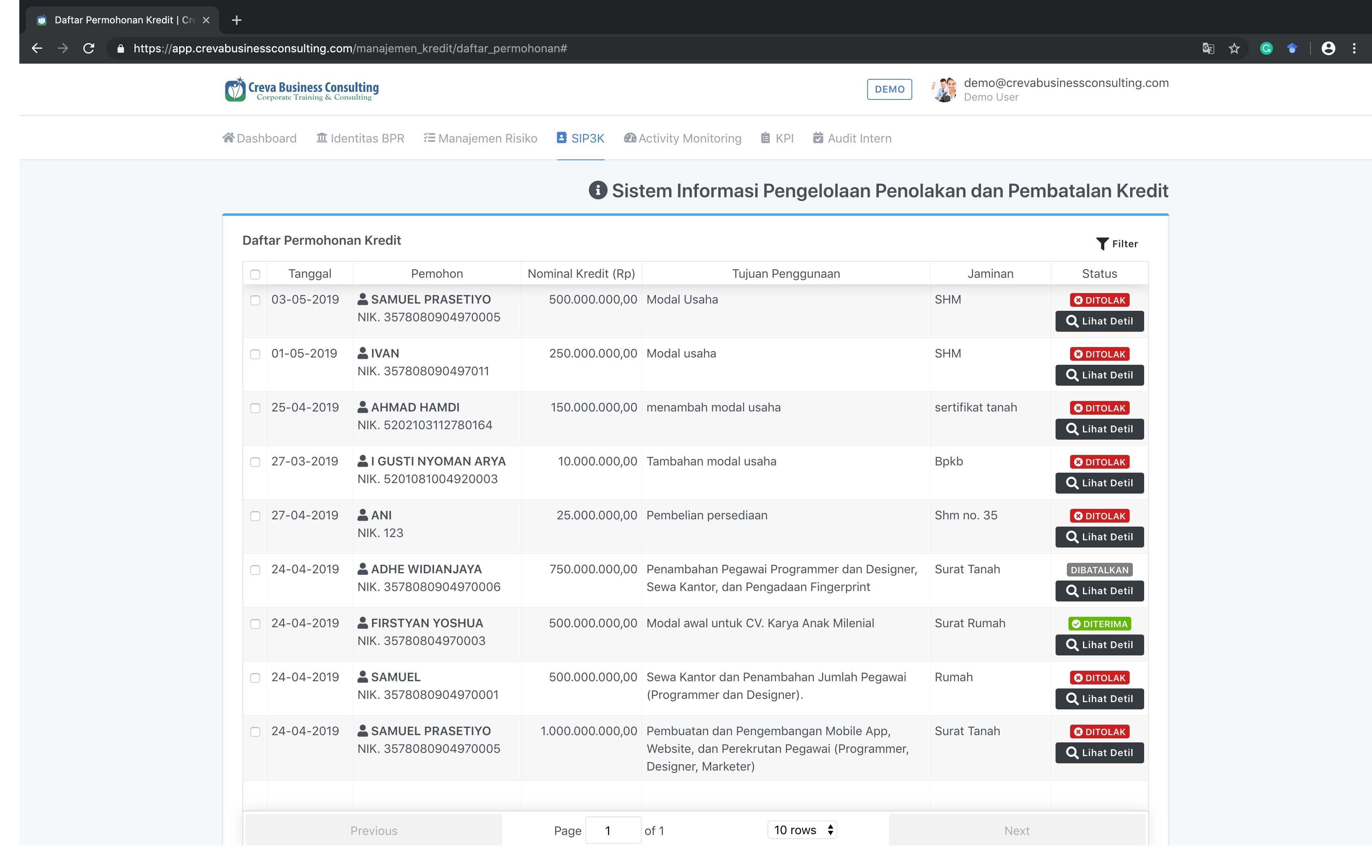Open the Identitas BPR menu
The height and width of the screenshot is (868, 1372).
click(x=360, y=138)
